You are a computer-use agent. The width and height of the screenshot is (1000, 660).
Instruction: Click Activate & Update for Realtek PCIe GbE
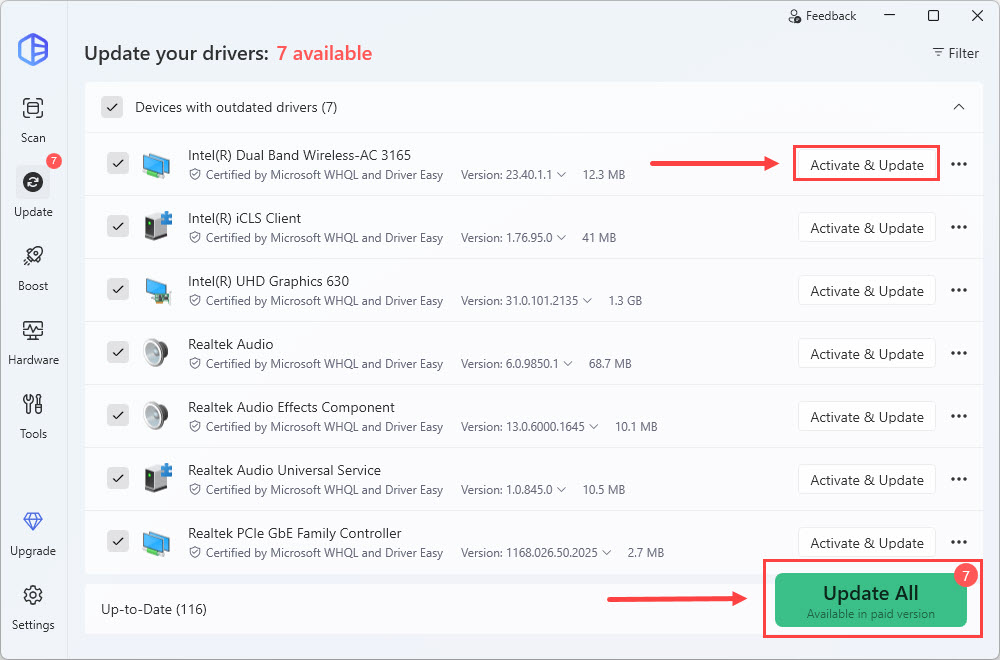click(866, 543)
